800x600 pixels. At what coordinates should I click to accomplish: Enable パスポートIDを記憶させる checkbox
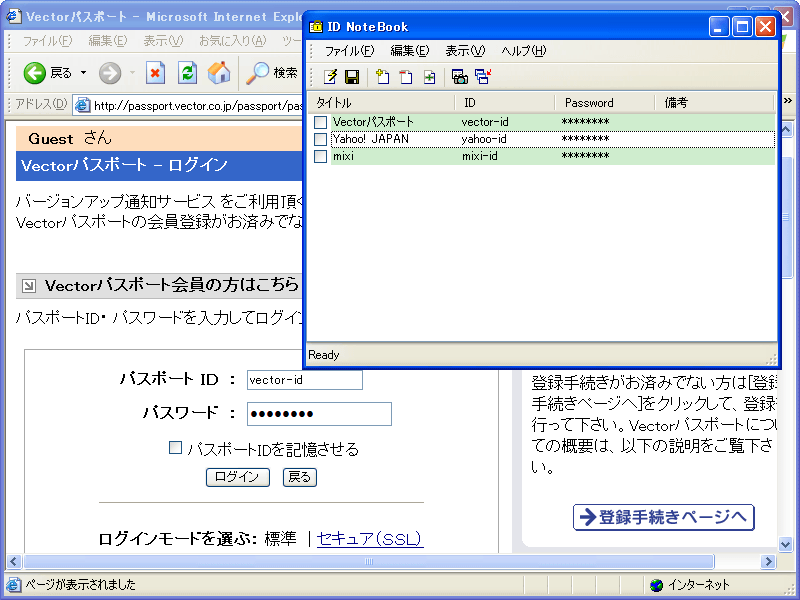[x=175, y=447]
